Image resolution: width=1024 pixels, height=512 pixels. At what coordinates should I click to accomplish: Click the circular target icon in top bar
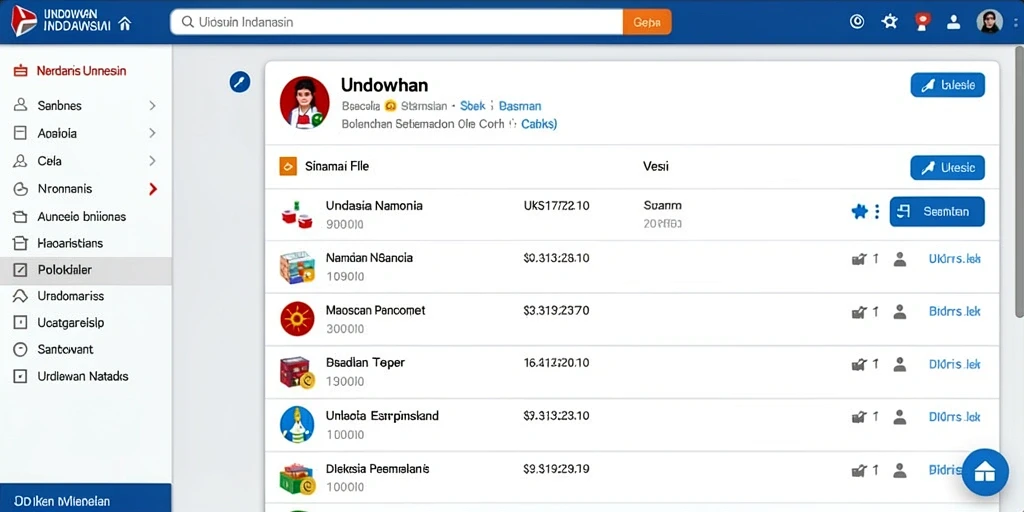(x=857, y=22)
